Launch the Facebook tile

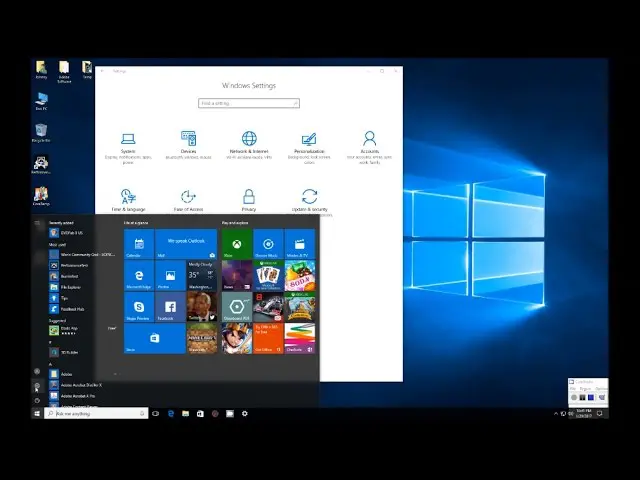[x=170, y=306]
